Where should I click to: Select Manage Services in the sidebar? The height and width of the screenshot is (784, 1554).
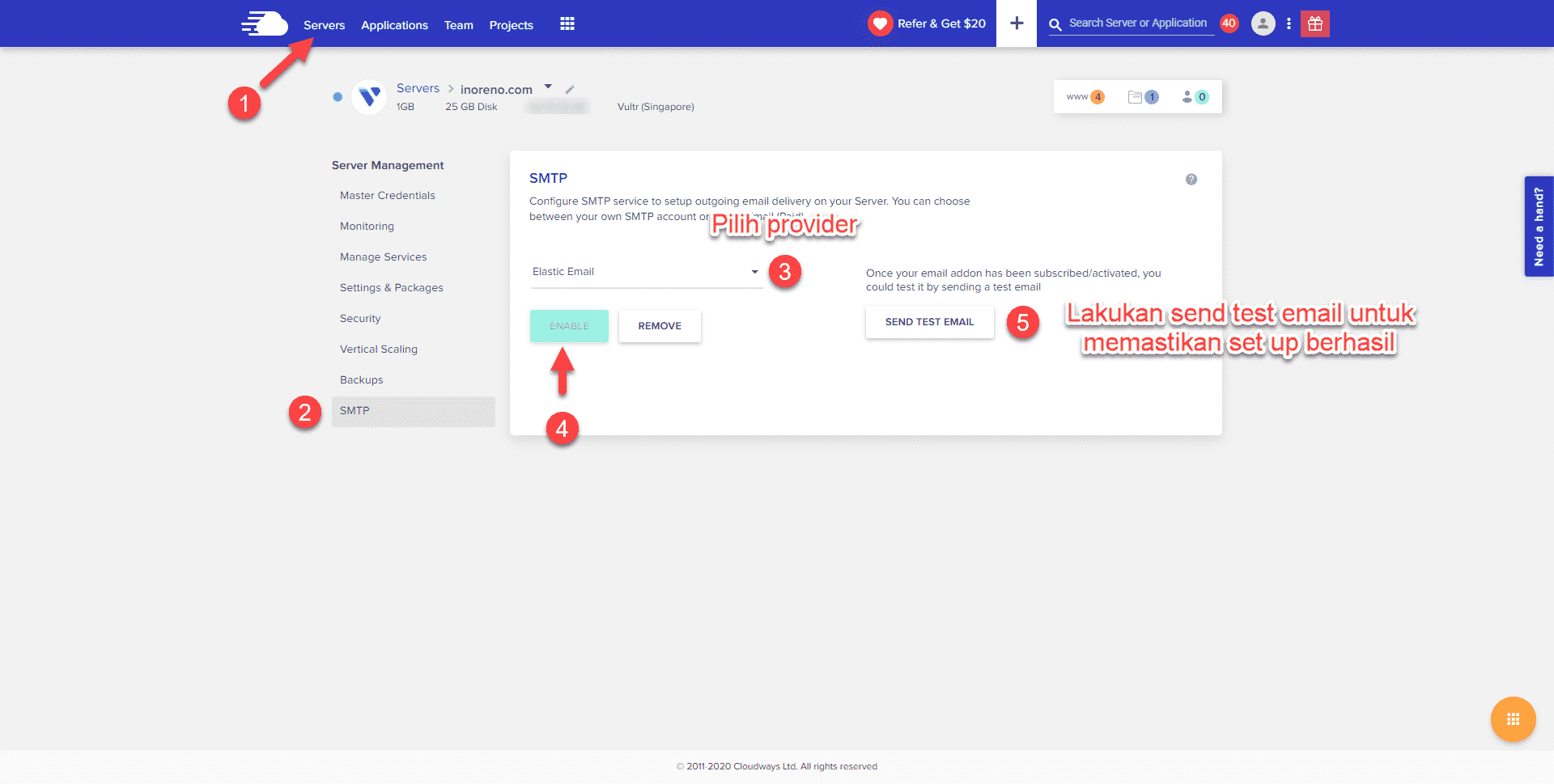(x=383, y=257)
